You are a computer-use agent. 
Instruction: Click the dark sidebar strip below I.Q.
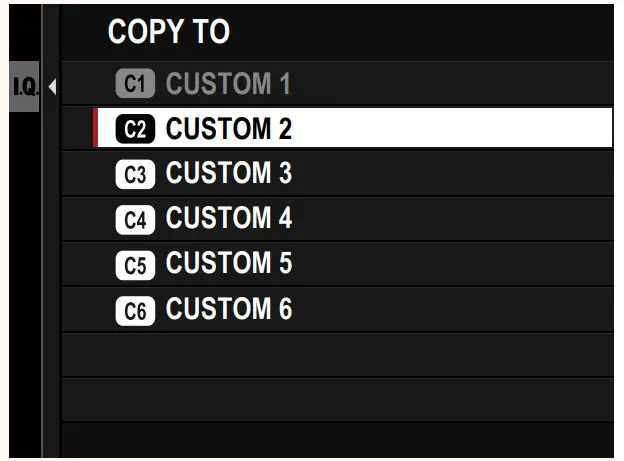pyautogui.click(x=24, y=280)
